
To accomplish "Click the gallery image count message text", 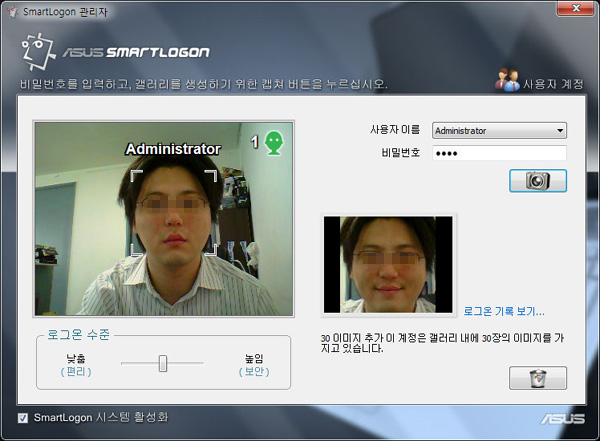I will [x=442, y=343].
